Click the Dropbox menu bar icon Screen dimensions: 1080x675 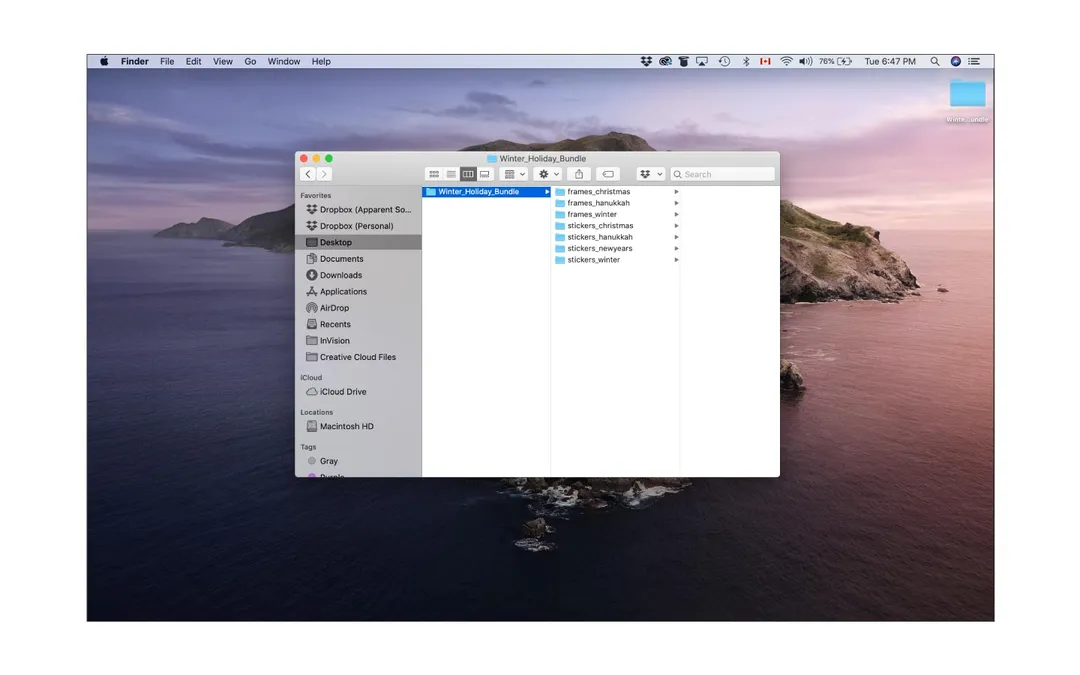coord(646,61)
